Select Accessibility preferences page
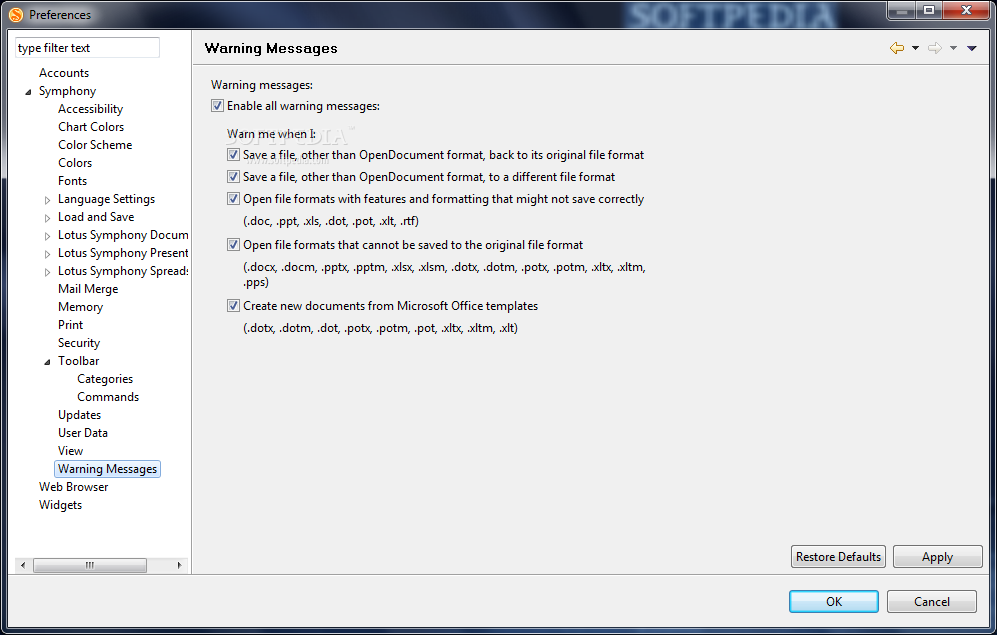997x635 pixels. (90, 109)
